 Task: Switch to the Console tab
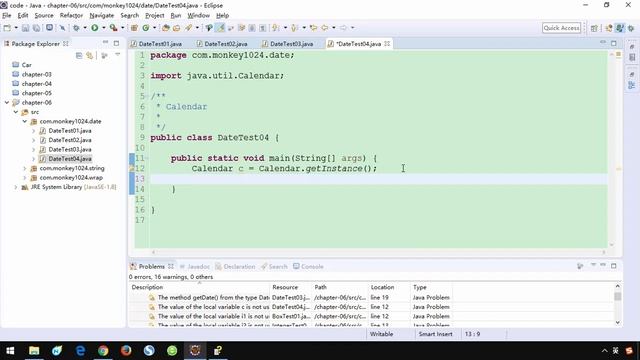[308, 267]
